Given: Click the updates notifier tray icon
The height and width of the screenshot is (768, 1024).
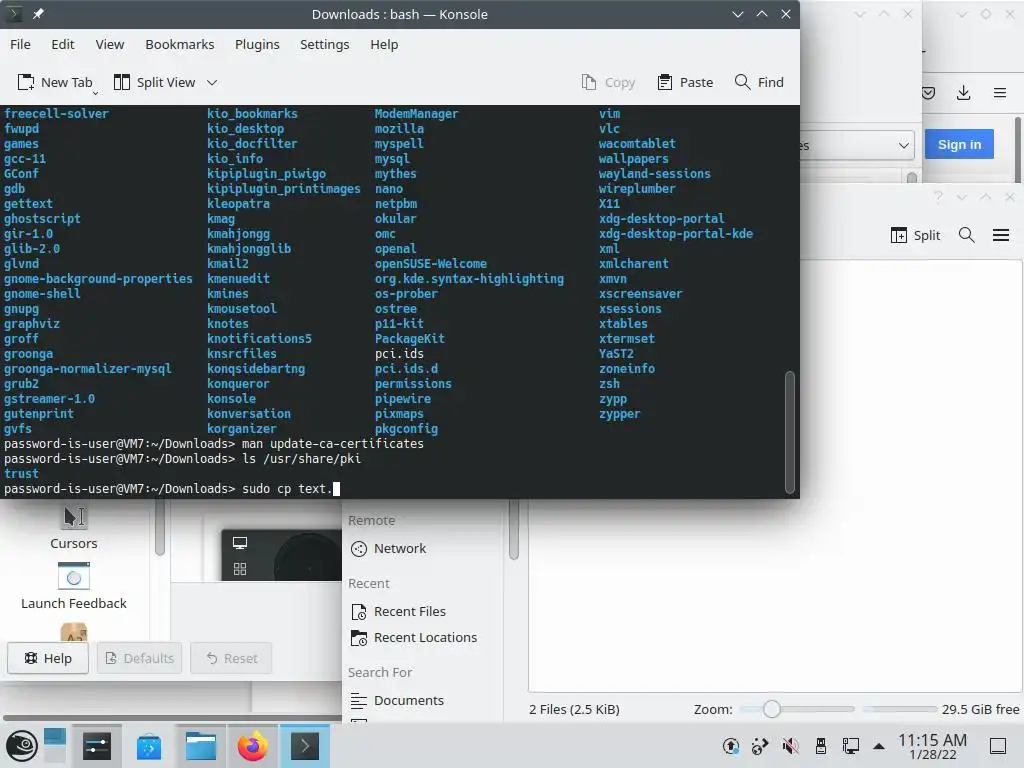Looking at the screenshot, I should [x=731, y=746].
